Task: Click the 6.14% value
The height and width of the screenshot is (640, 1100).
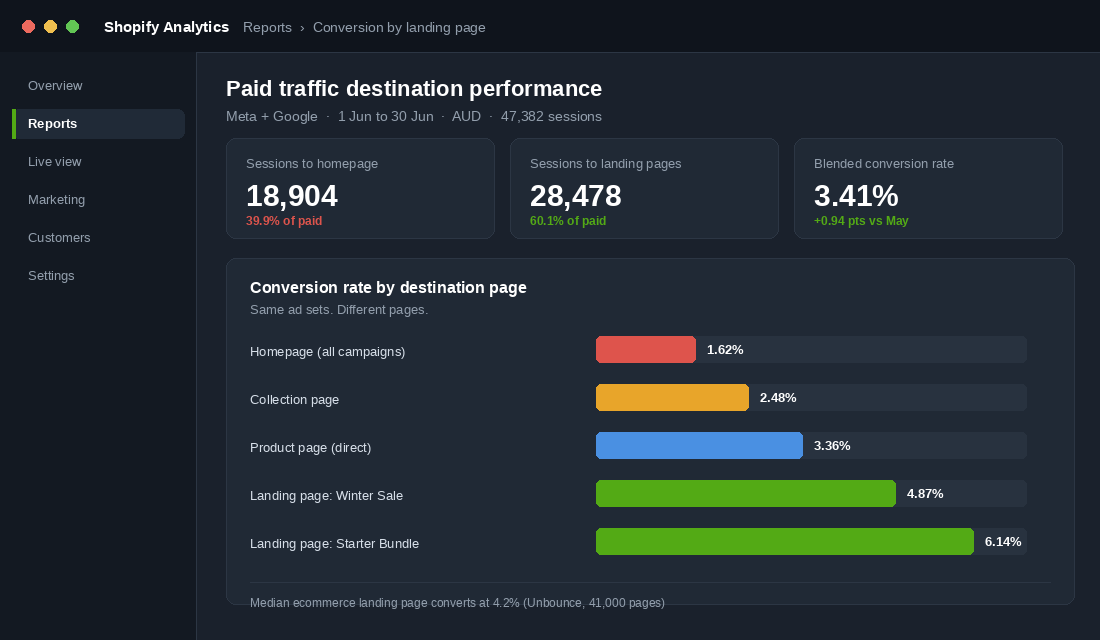Action: click(1003, 542)
